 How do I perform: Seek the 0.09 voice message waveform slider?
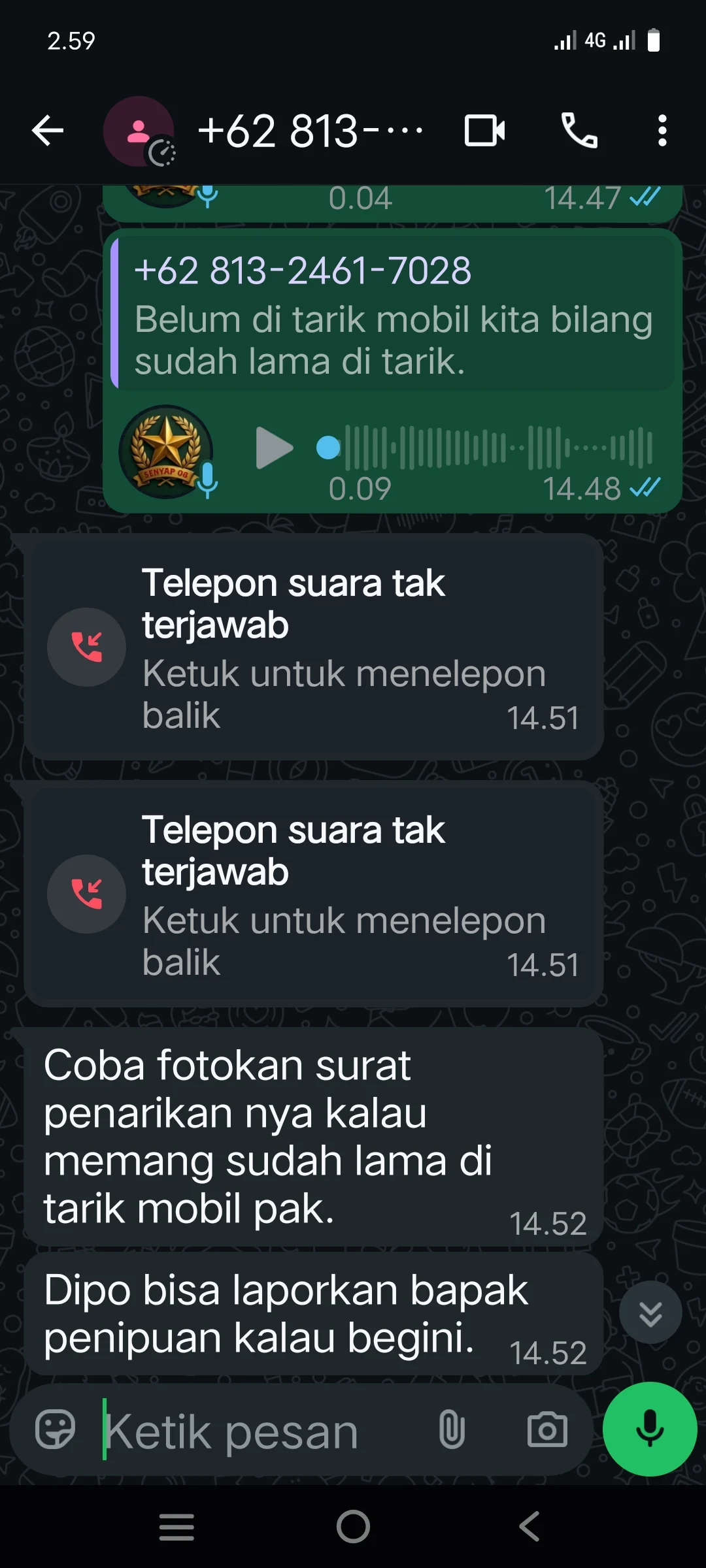[x=484, y=448]
